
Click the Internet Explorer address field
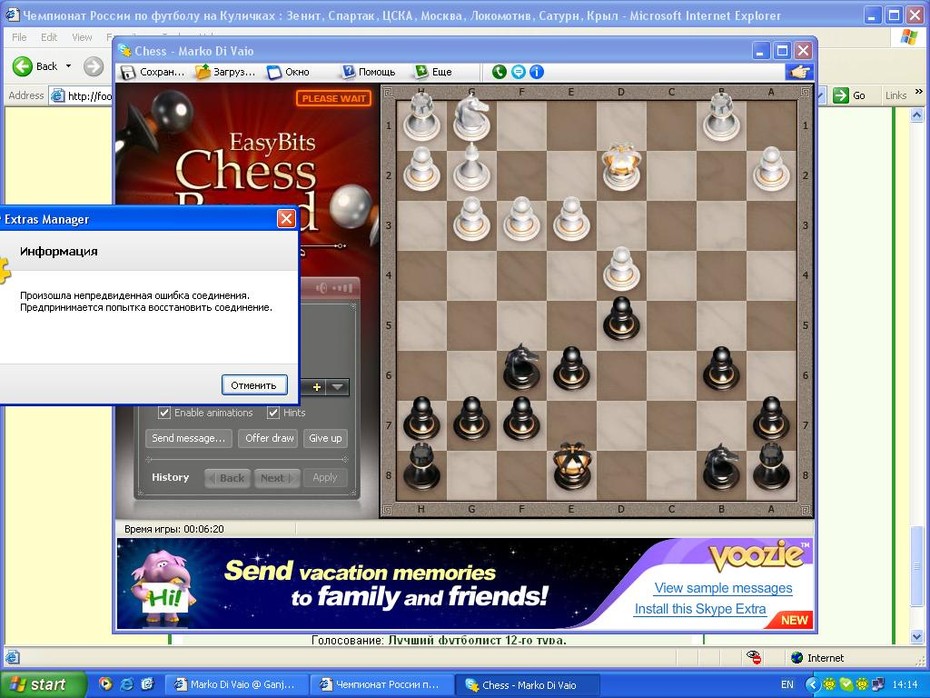(81, 95)
